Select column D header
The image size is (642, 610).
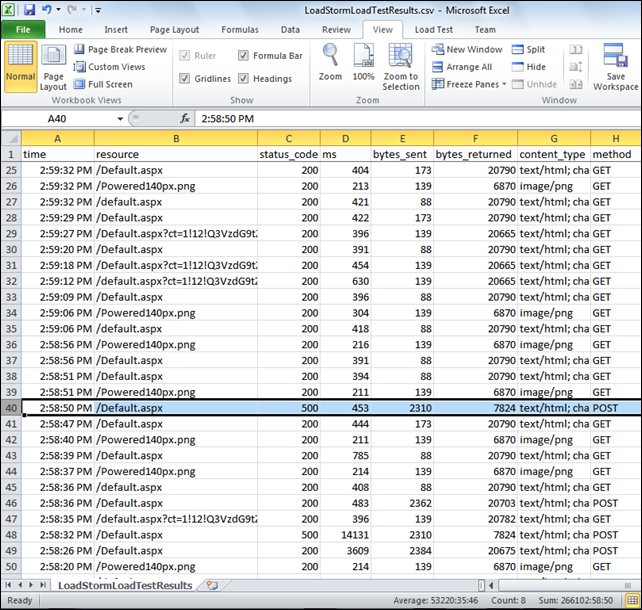(x=346, y=138)
